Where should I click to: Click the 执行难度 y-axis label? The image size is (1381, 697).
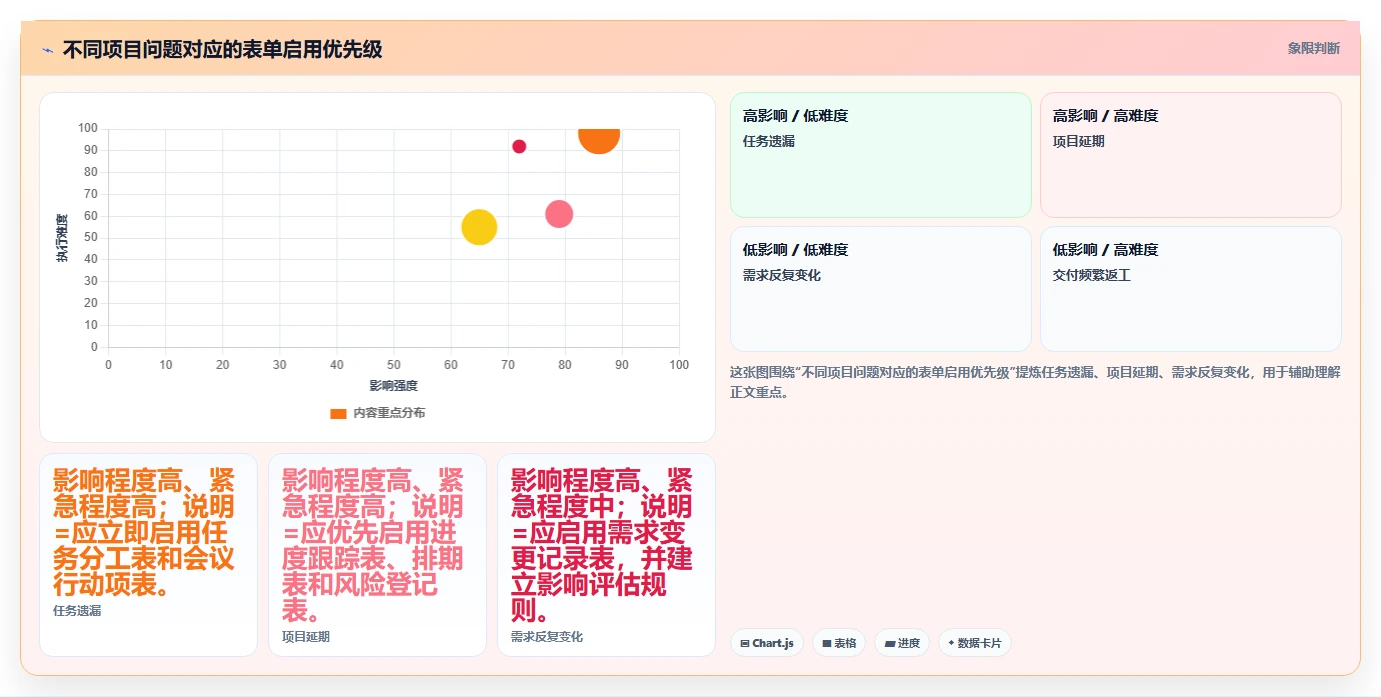tap(62, 238)
